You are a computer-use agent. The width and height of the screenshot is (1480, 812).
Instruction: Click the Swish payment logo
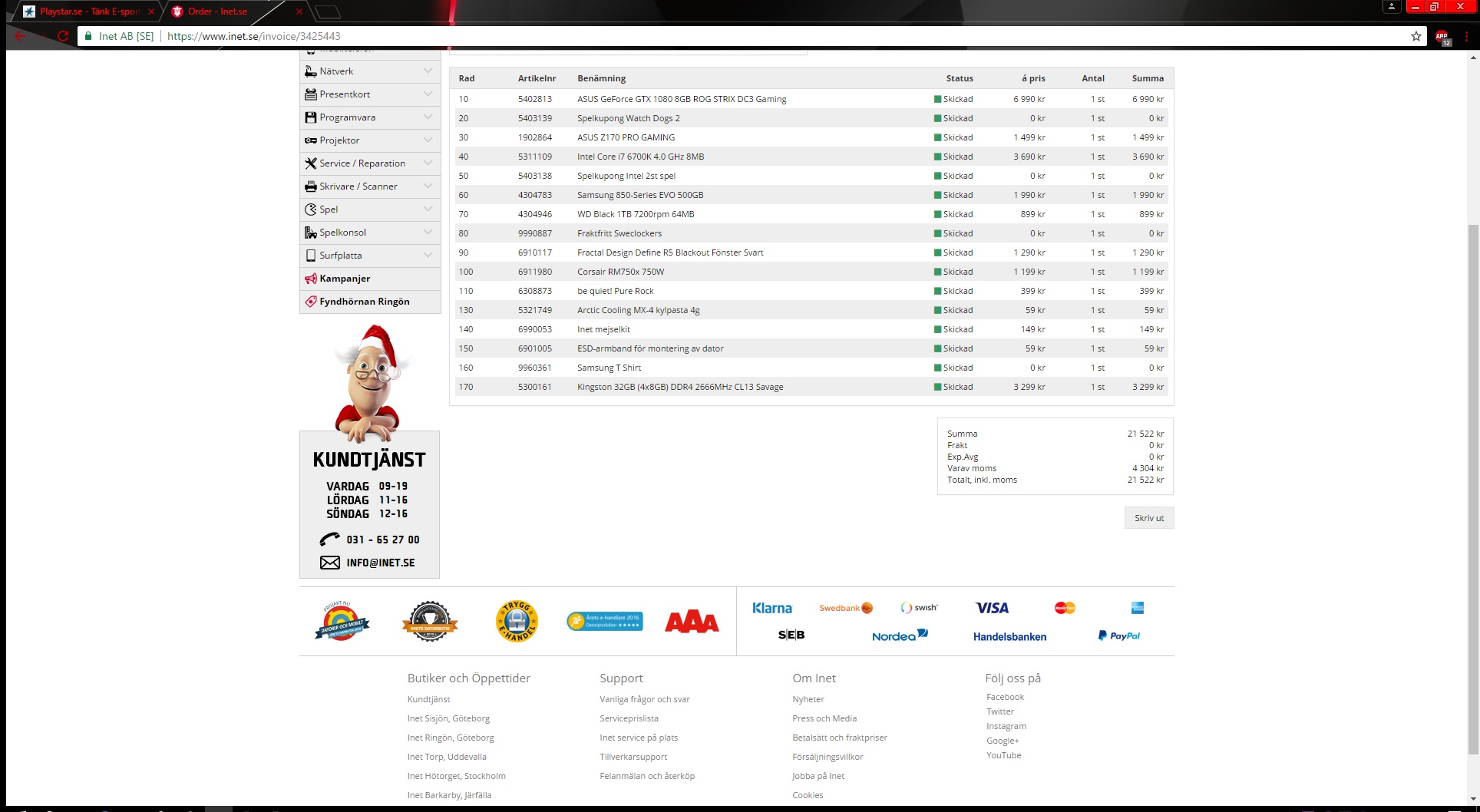click(x=919, y=608)
